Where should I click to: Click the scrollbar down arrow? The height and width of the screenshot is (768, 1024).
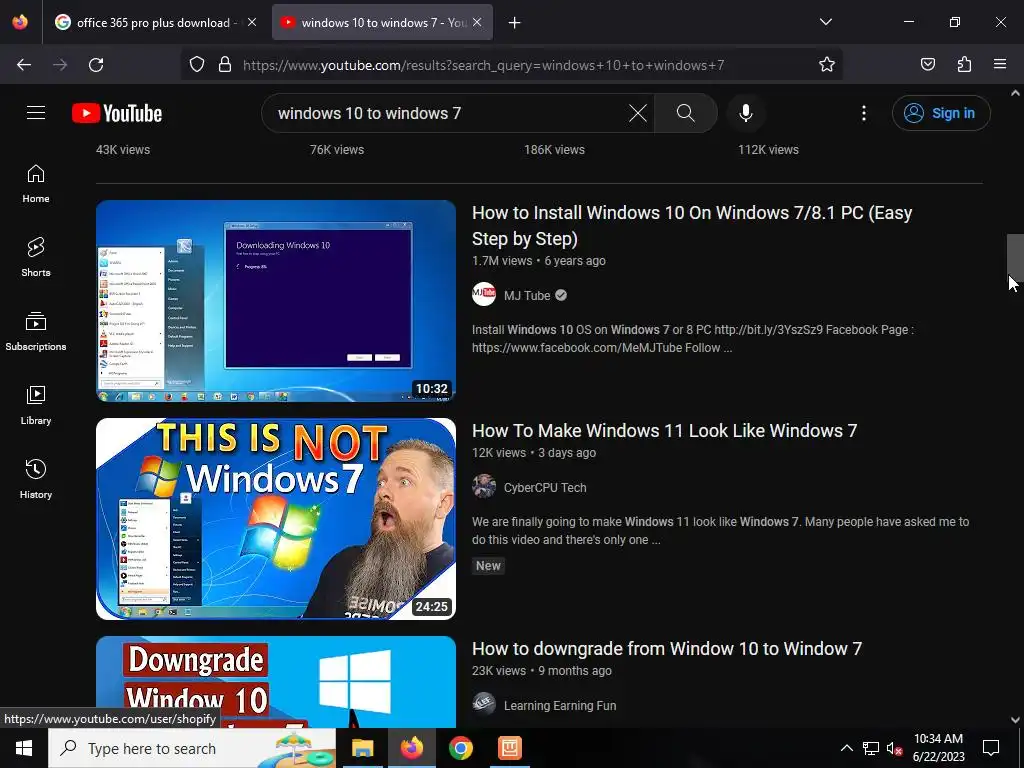click(x=1015, y=720)
